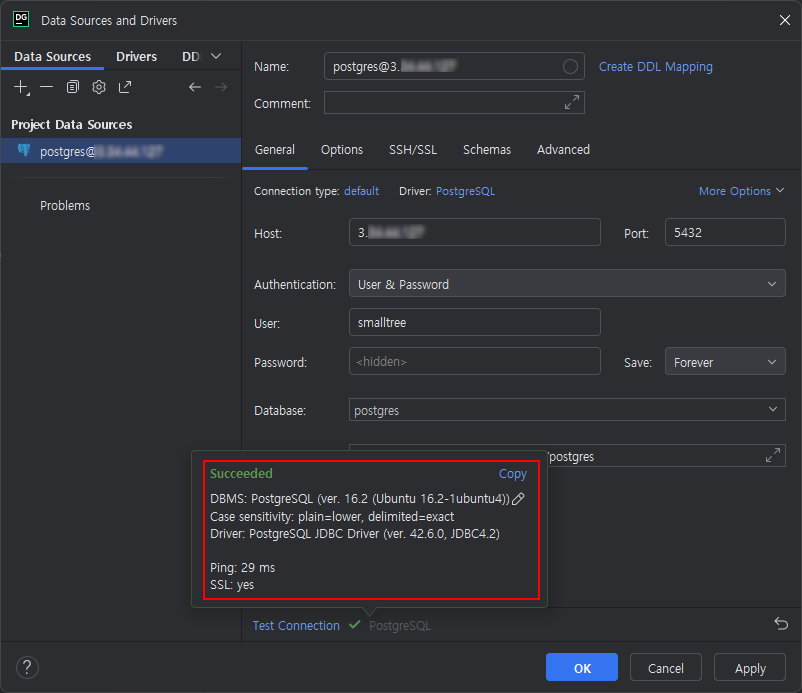Select the Schemas tab
802x693 pixels.
486,150
